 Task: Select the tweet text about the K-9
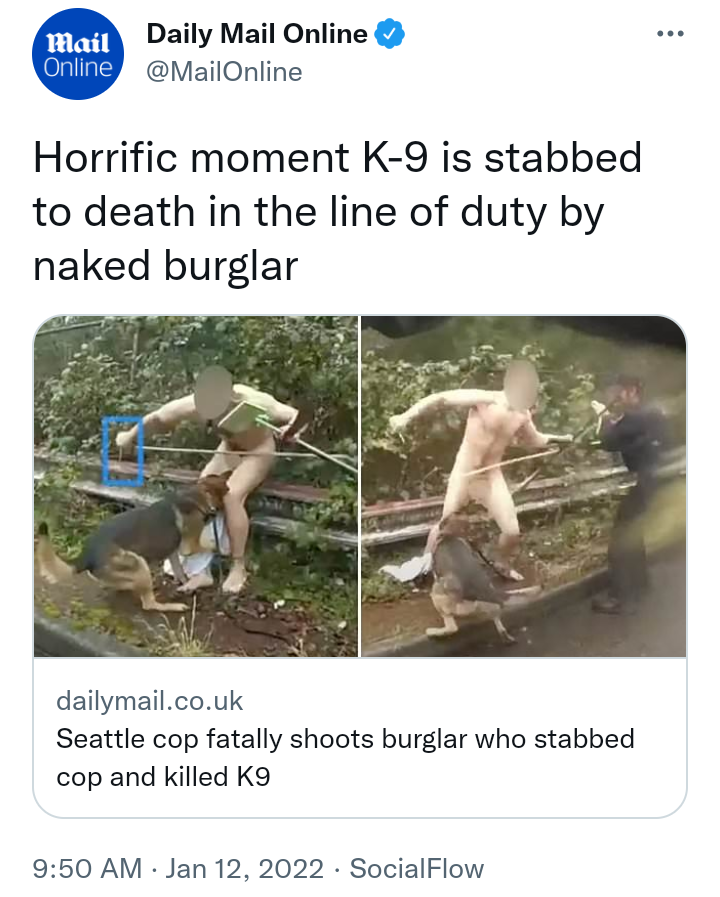coord(337,211)
